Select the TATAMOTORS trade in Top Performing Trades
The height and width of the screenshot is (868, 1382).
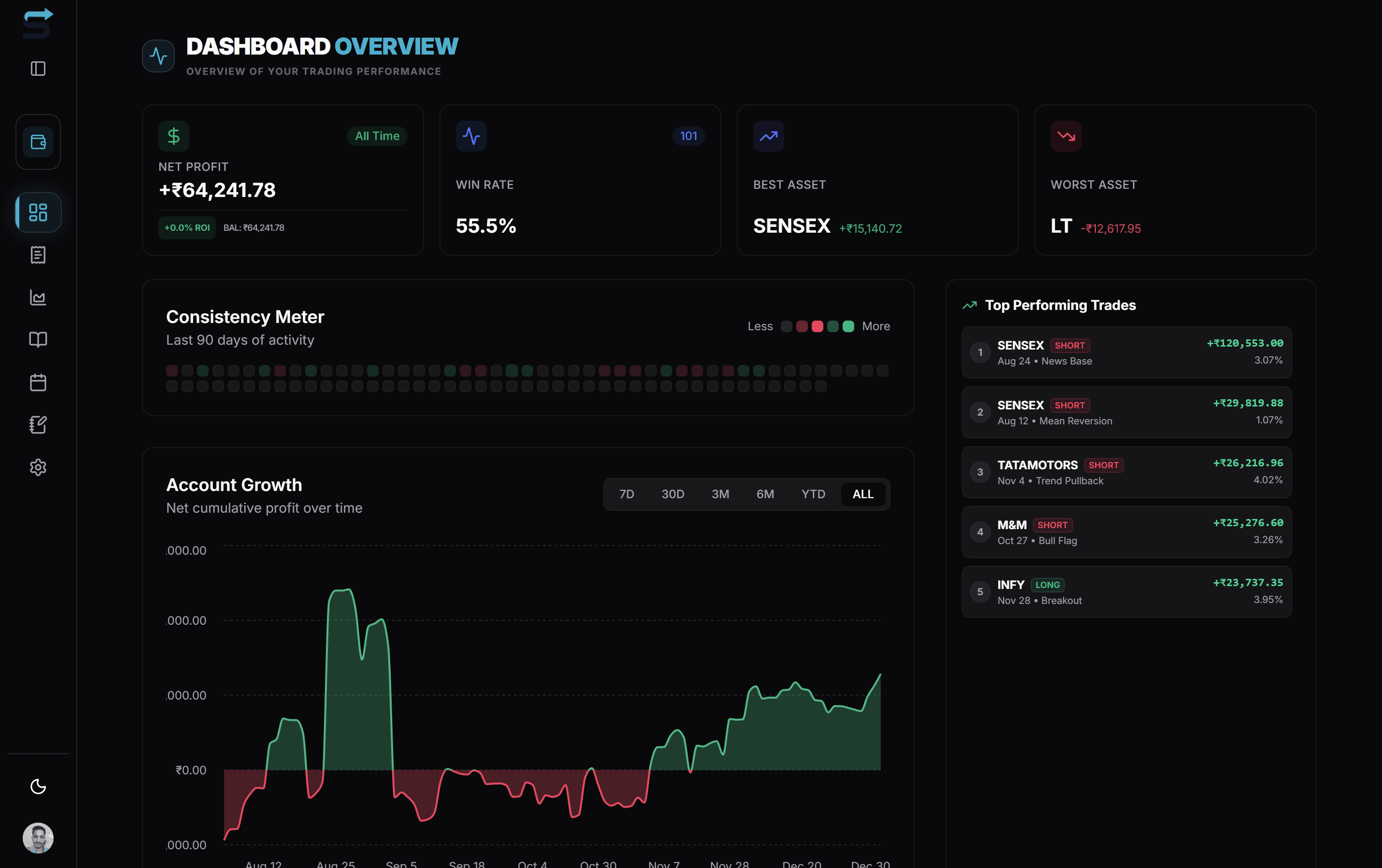[1126, 472]
